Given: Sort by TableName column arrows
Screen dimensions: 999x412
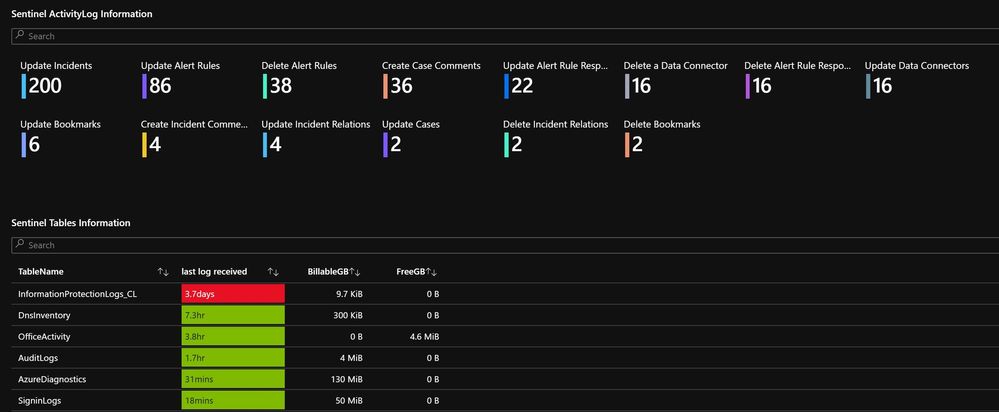Looking at the screenshot, I should click(x=163, y=272).
